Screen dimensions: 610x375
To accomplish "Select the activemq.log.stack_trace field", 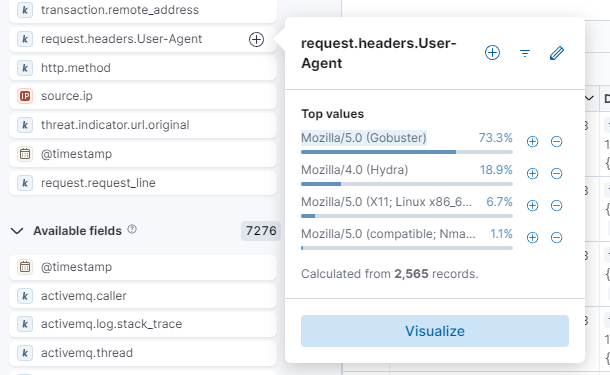I will click(143, 324).
